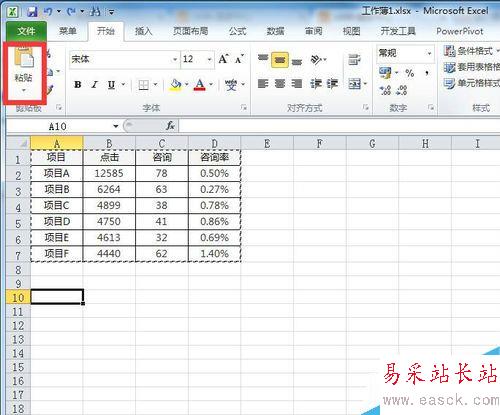Screen dimensions: 500x415
Task: Increase font size with grow font icon
Action: [x=223, y=59]
